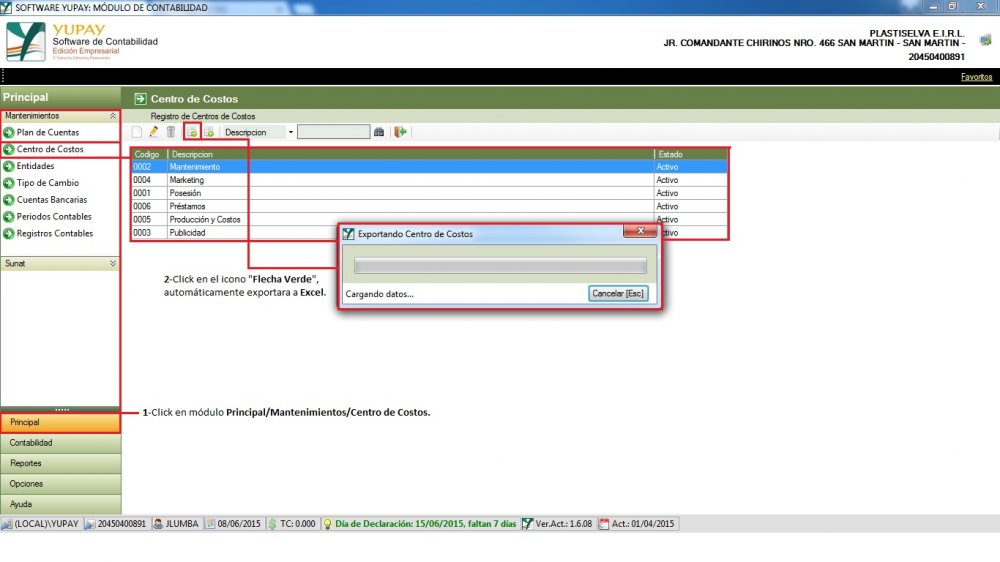Click the exit door icon in toolbar
Screen dimensions: 1000x562
click(x=401, y=132)
